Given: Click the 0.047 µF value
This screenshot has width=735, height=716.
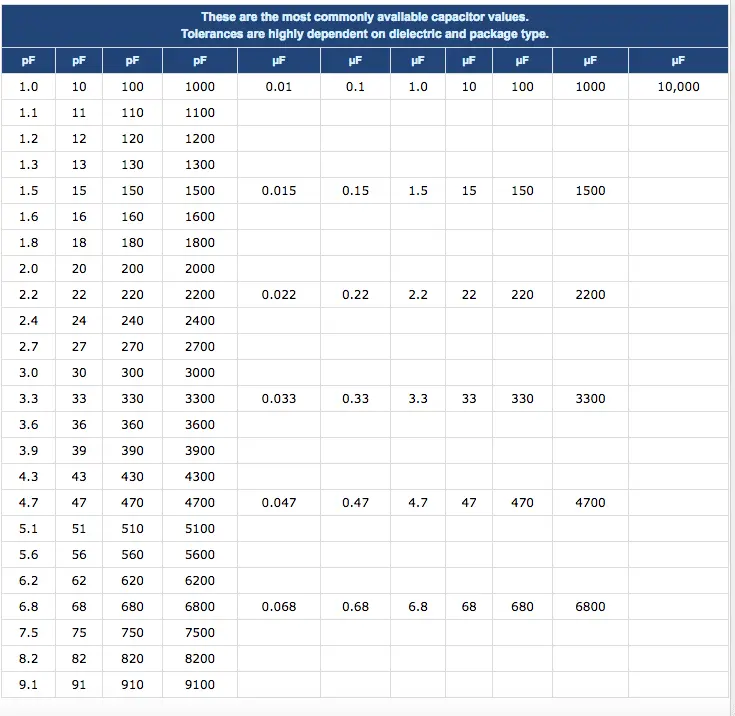Looking at the screenshot, I should click(x=279, y=503).
